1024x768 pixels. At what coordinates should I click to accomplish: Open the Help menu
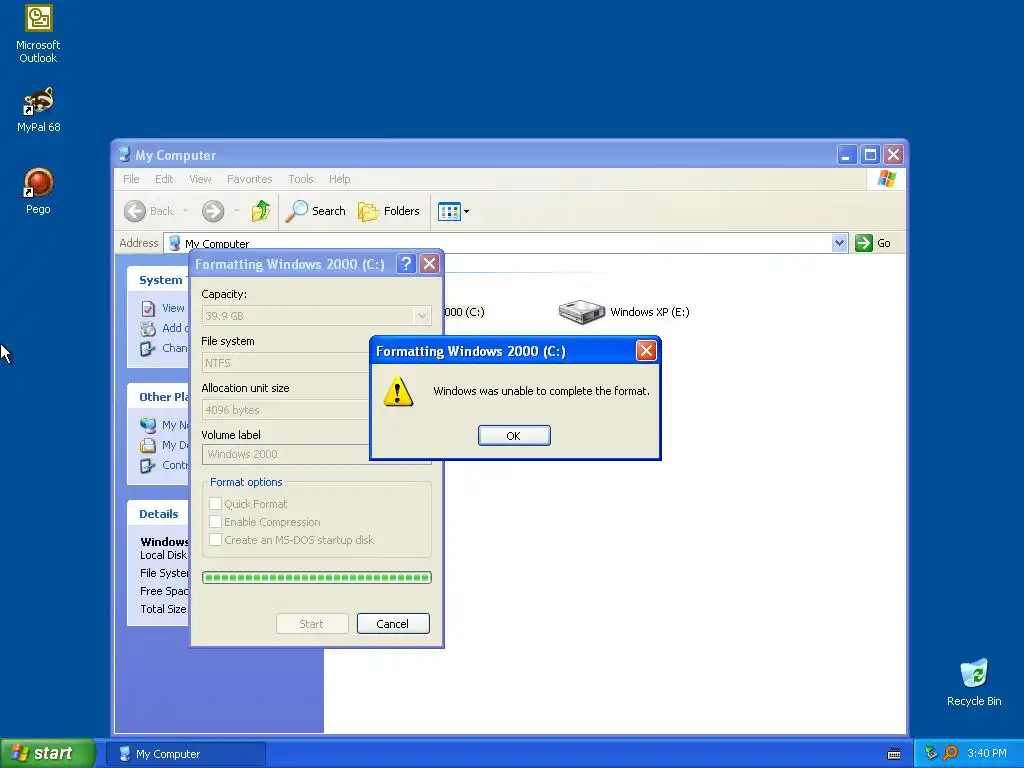(340, 179)
